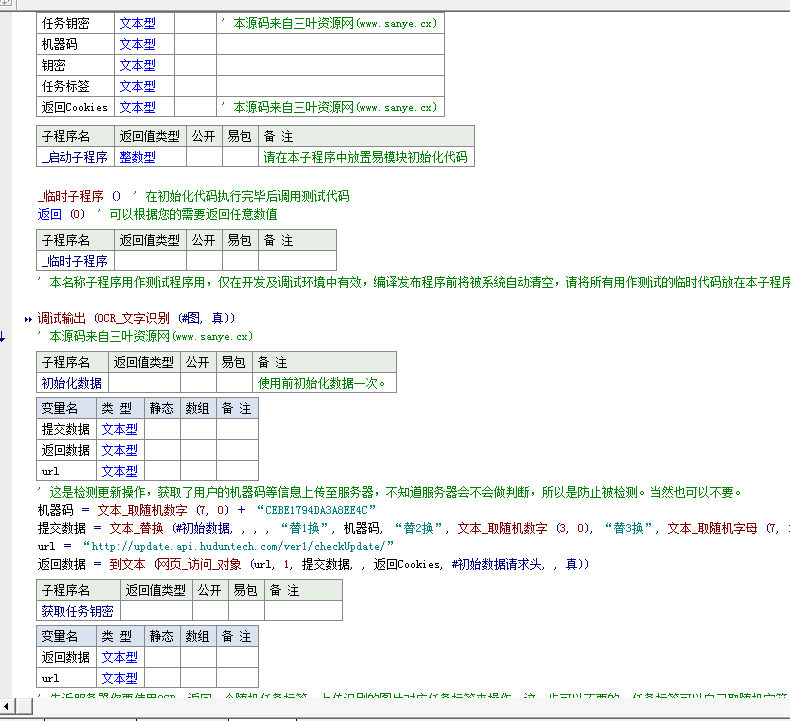The height and width of the screenshot is (721, 790).
Task: Click the OCR_文字识别 function call
Action: [x=133, y=318]
